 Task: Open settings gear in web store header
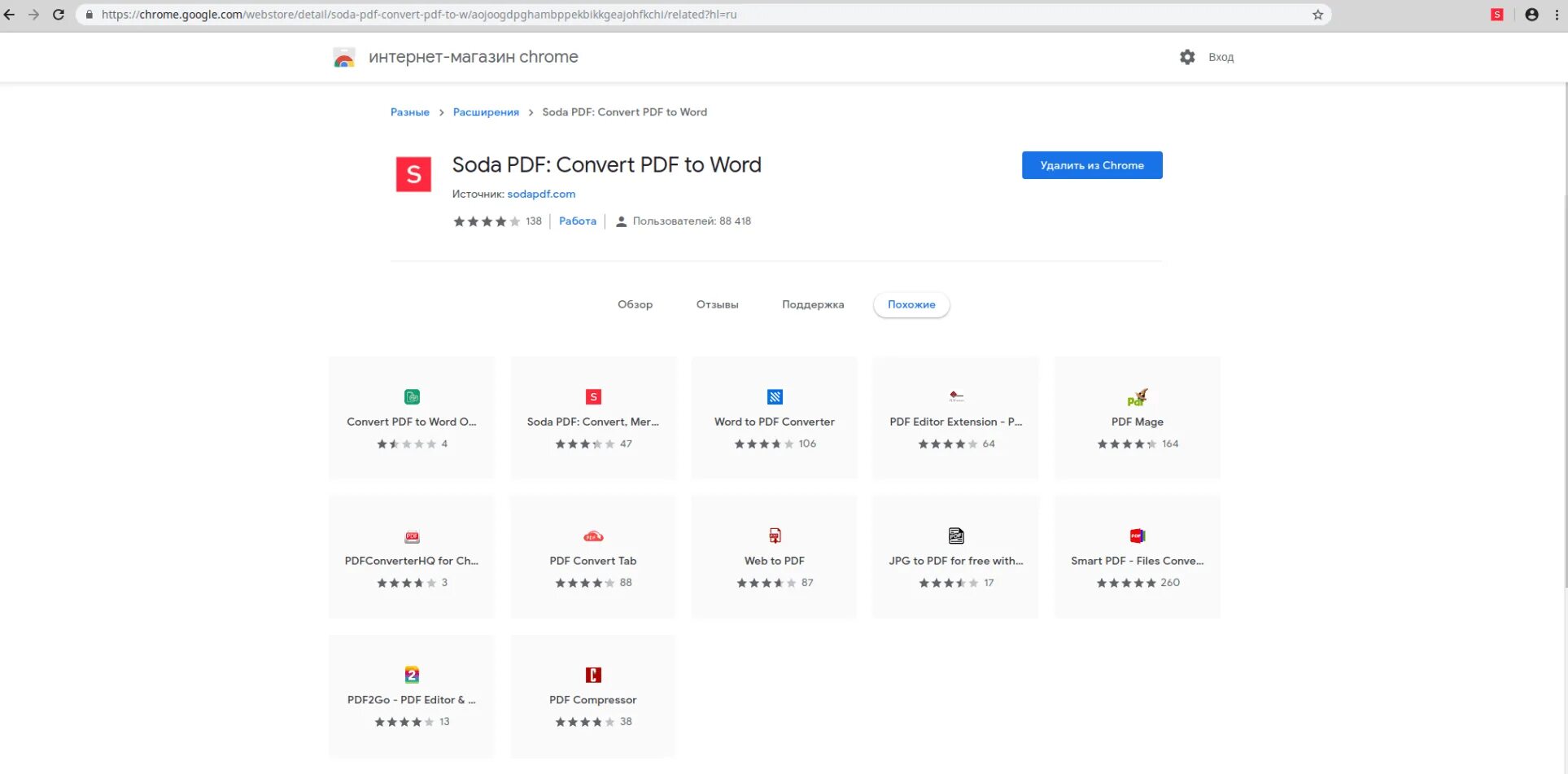pyautogui.click(x=1187, y=57)
